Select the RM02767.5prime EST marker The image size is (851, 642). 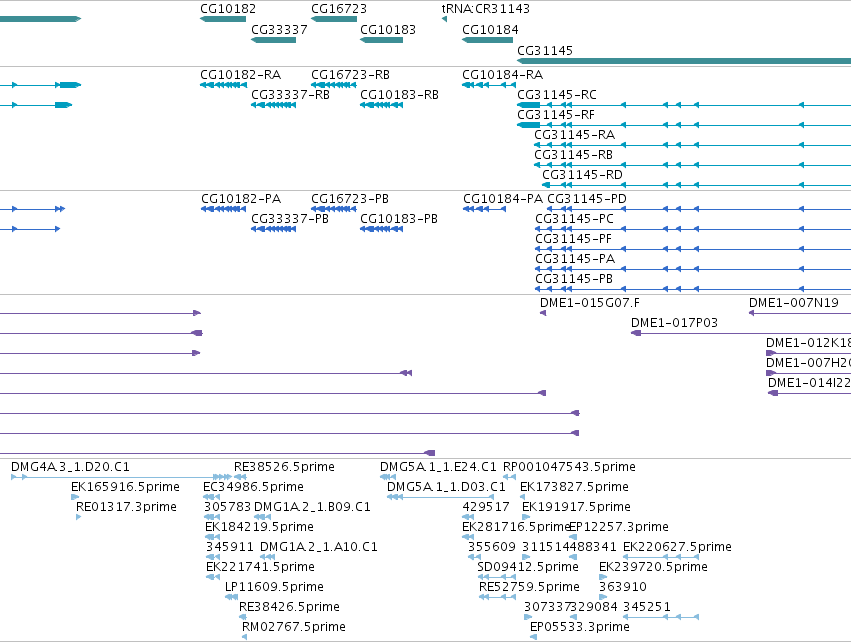click(244, 638)
